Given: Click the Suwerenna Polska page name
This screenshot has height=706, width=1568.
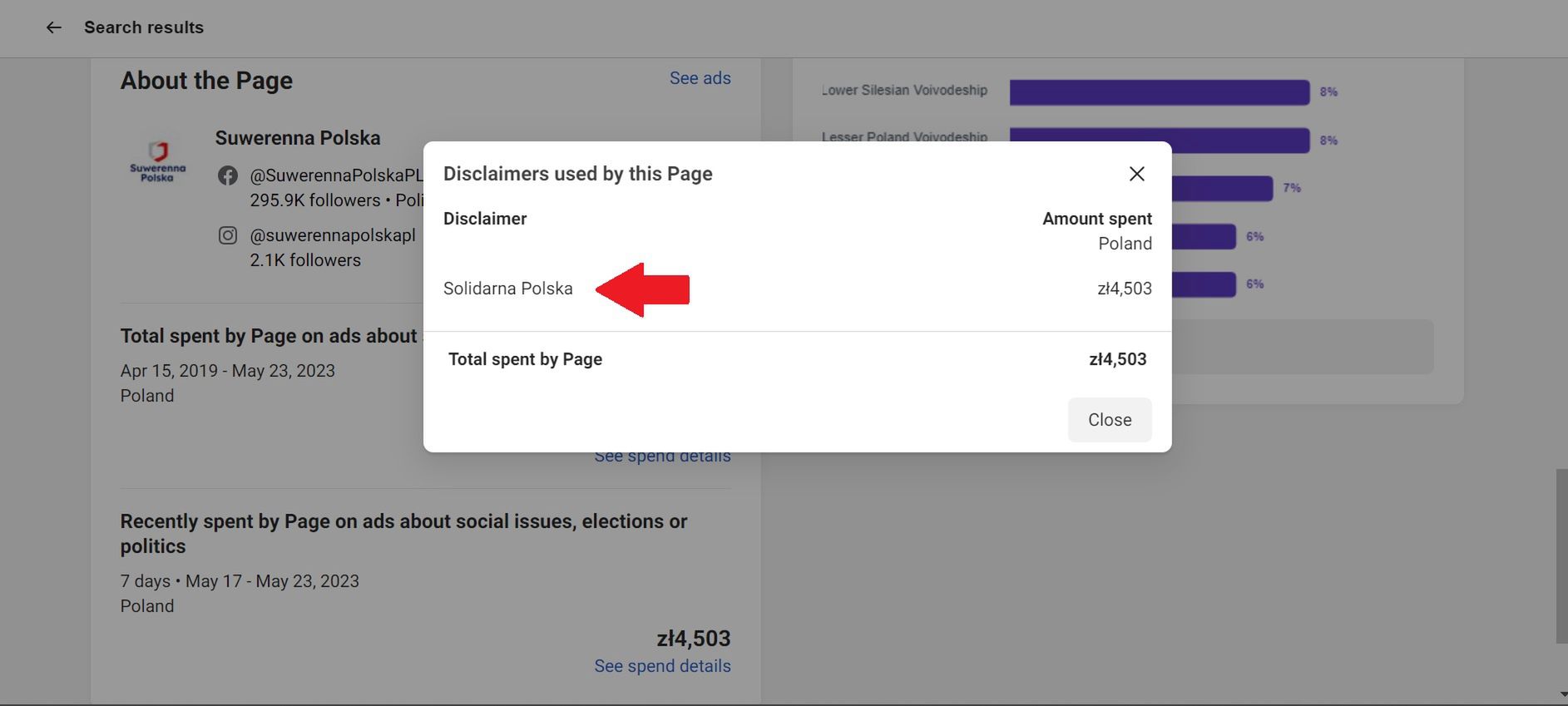Looking at the screenshot, I should coord(298,138).
